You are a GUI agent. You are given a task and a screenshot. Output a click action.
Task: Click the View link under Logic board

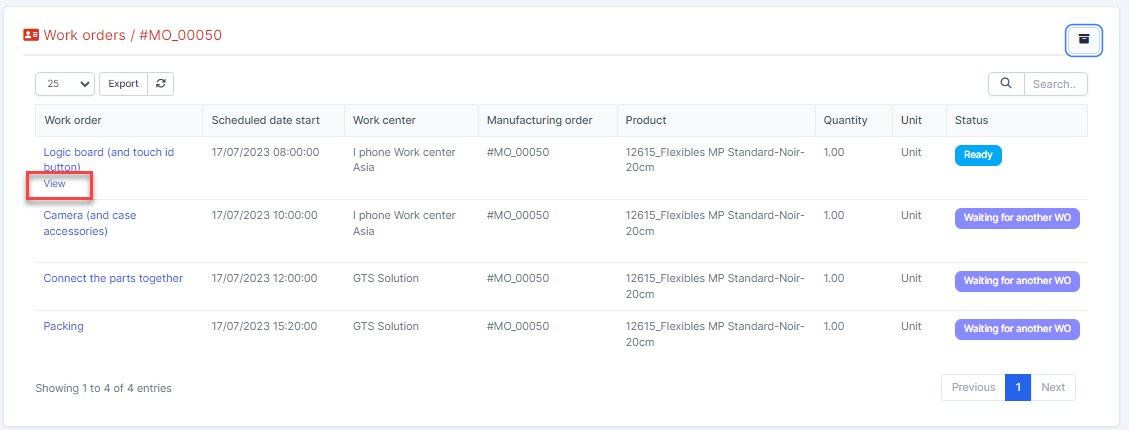click(x=55, y=184)
